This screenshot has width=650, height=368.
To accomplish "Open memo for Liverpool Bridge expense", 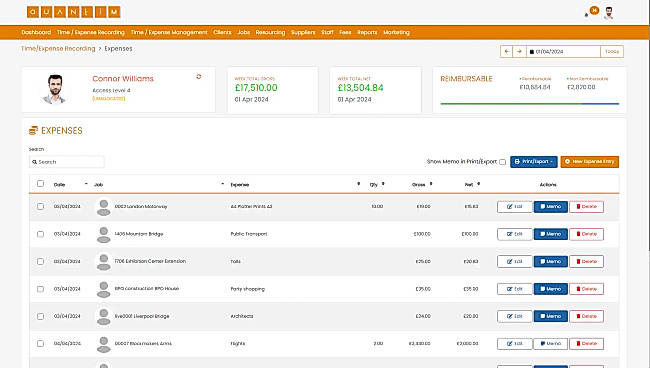I will click(x=551, y=316).
